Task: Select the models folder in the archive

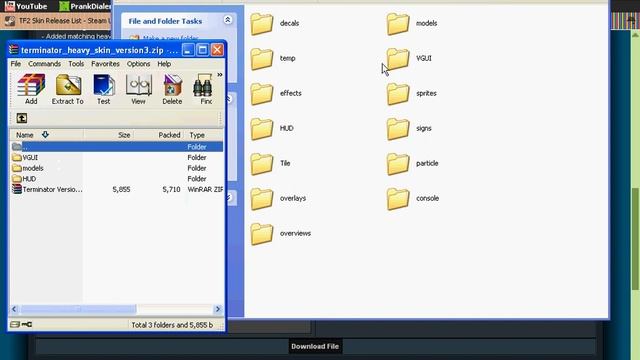Action: click(28, 168)
